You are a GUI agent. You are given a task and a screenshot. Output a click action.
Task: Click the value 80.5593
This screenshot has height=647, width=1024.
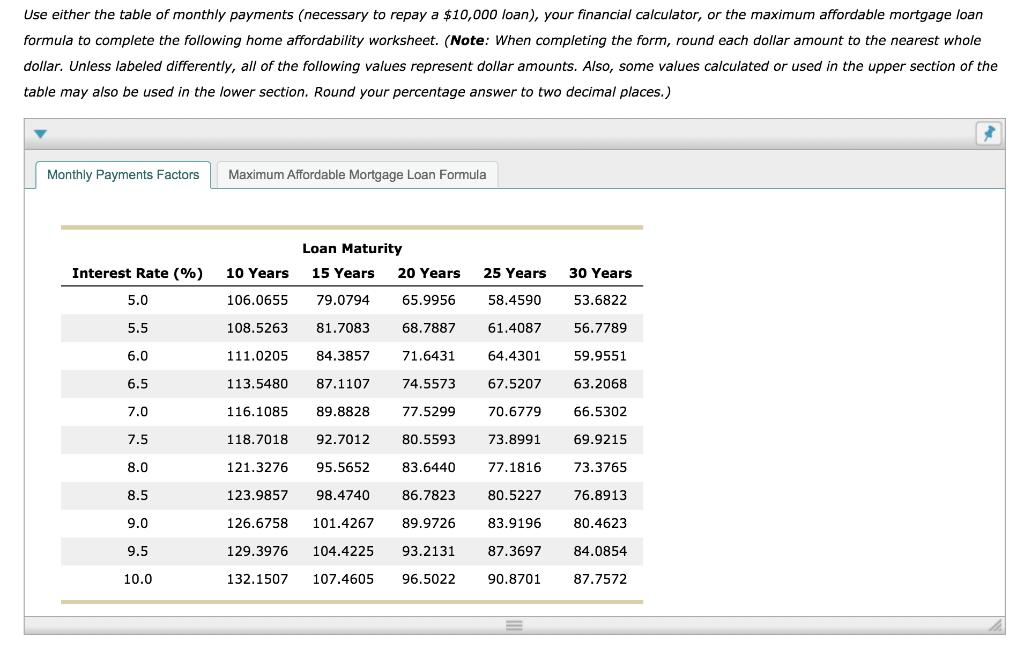(x=429, y=439)
